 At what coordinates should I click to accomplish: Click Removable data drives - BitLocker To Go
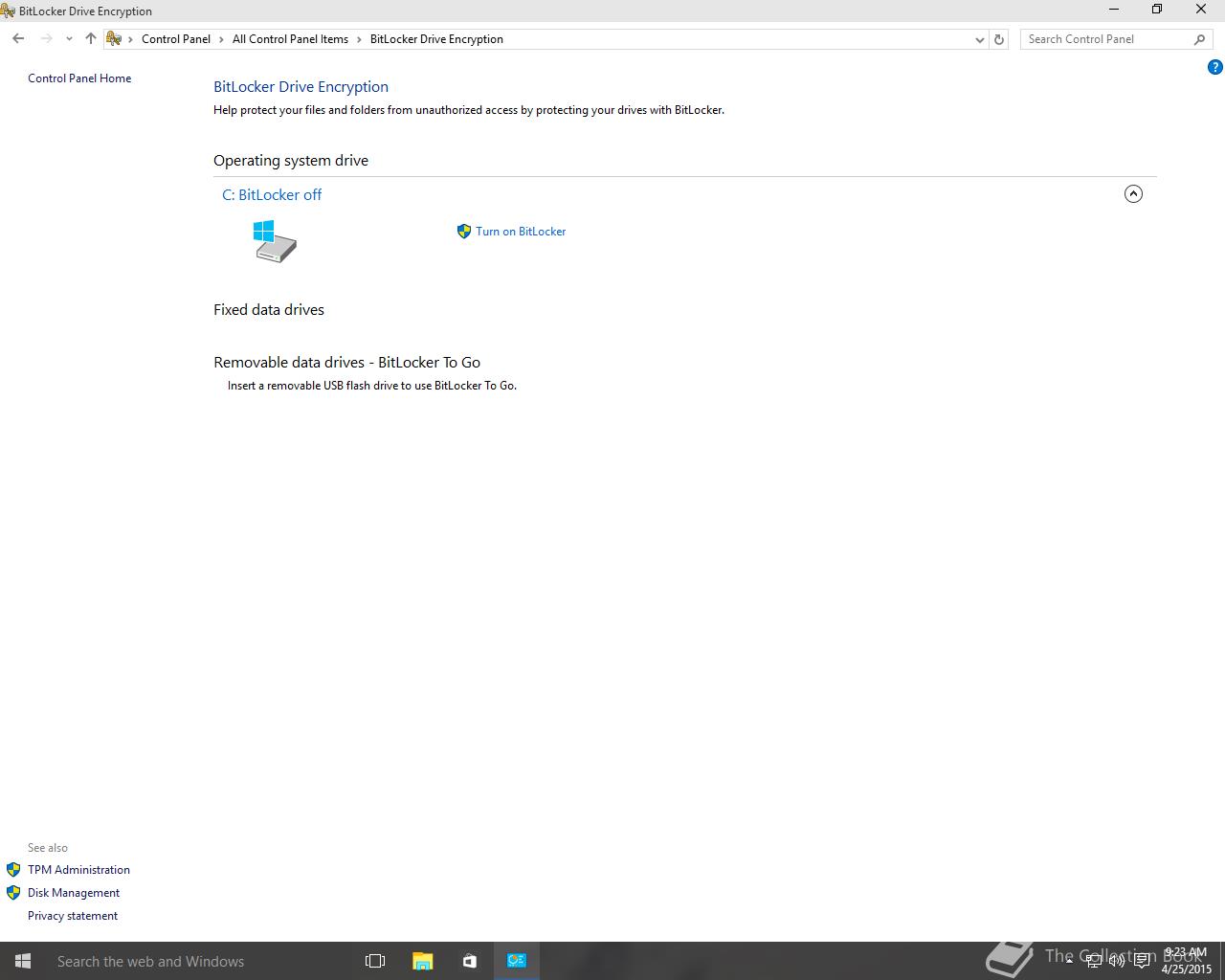pyautogui.click(x=347, y=363)
